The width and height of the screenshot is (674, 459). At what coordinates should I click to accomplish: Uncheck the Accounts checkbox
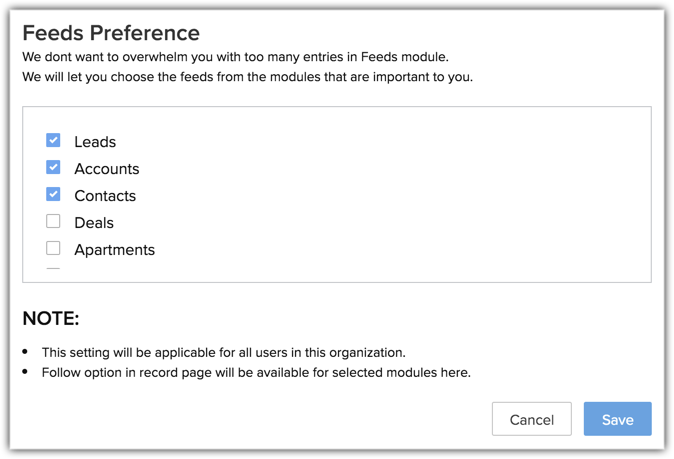click(x=53, y=168)
